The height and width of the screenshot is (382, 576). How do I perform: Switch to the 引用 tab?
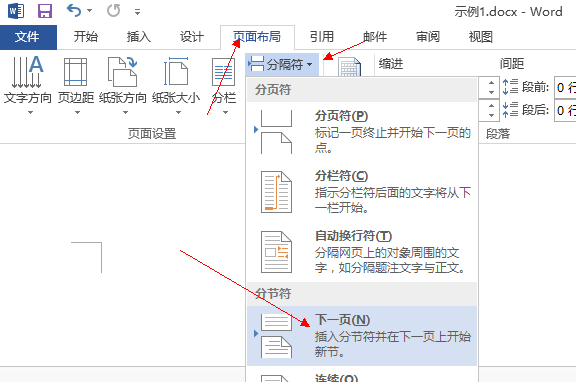click(322, 37)
